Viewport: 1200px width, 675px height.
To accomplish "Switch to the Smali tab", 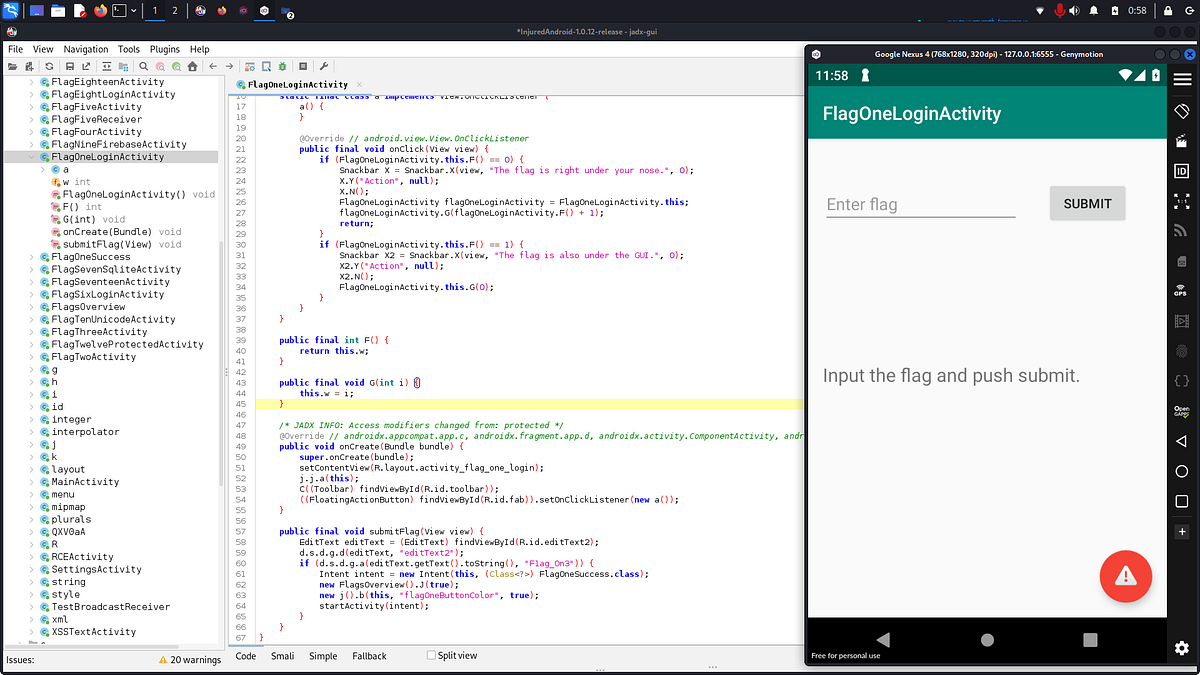I will click(282, 656).
